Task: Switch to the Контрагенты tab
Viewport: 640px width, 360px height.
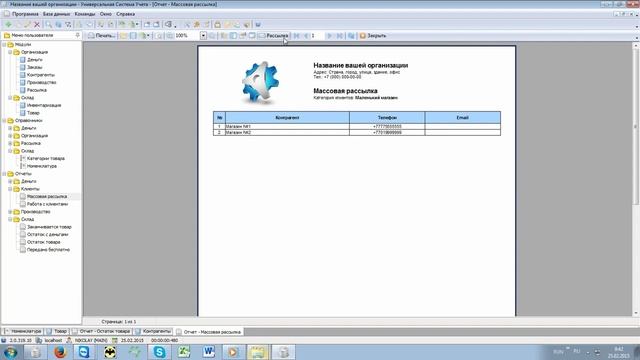Action: (153, 331)
